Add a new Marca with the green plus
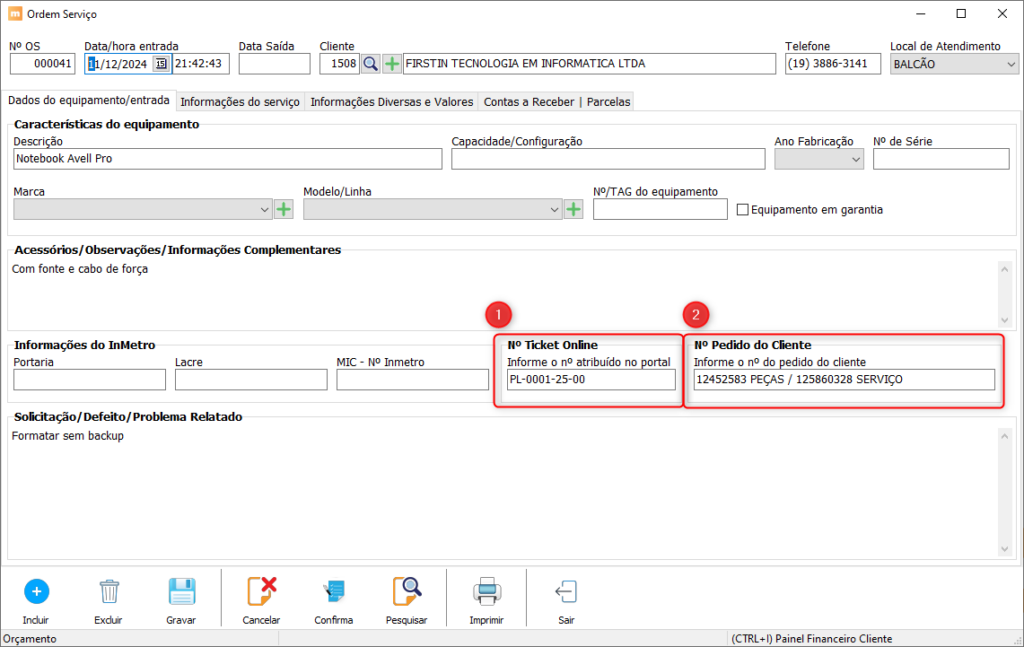Viewport: 1024px width, 647px height. (284, 209)
